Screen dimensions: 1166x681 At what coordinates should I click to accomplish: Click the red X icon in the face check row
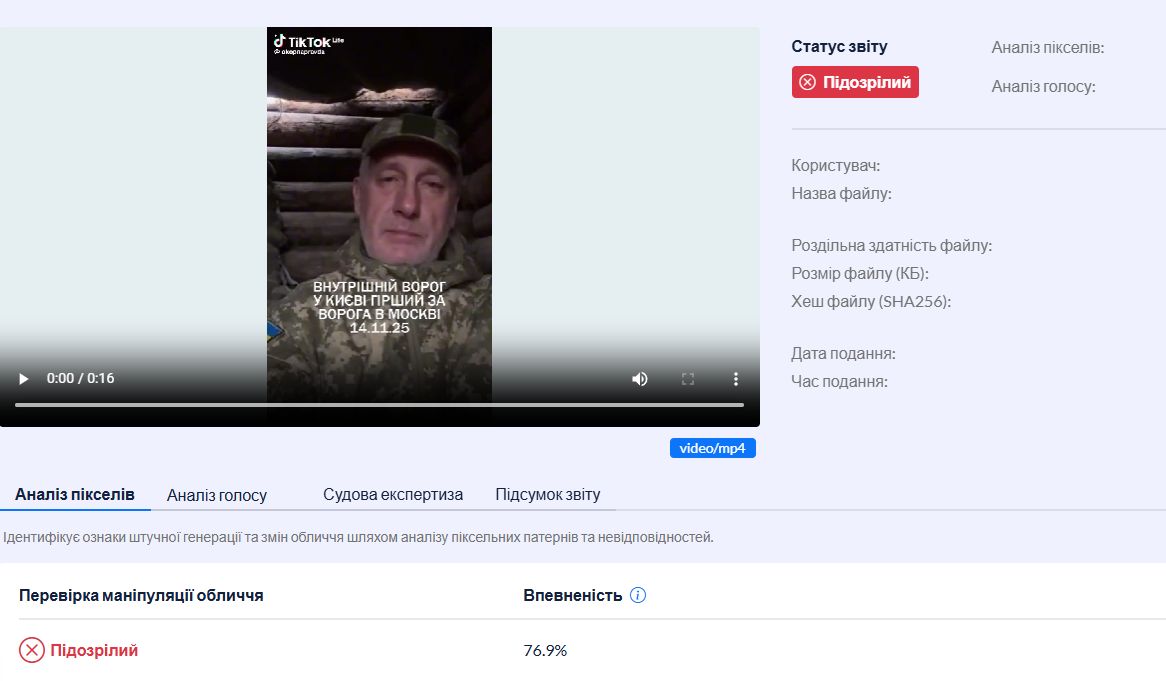(x=32, y=650)
